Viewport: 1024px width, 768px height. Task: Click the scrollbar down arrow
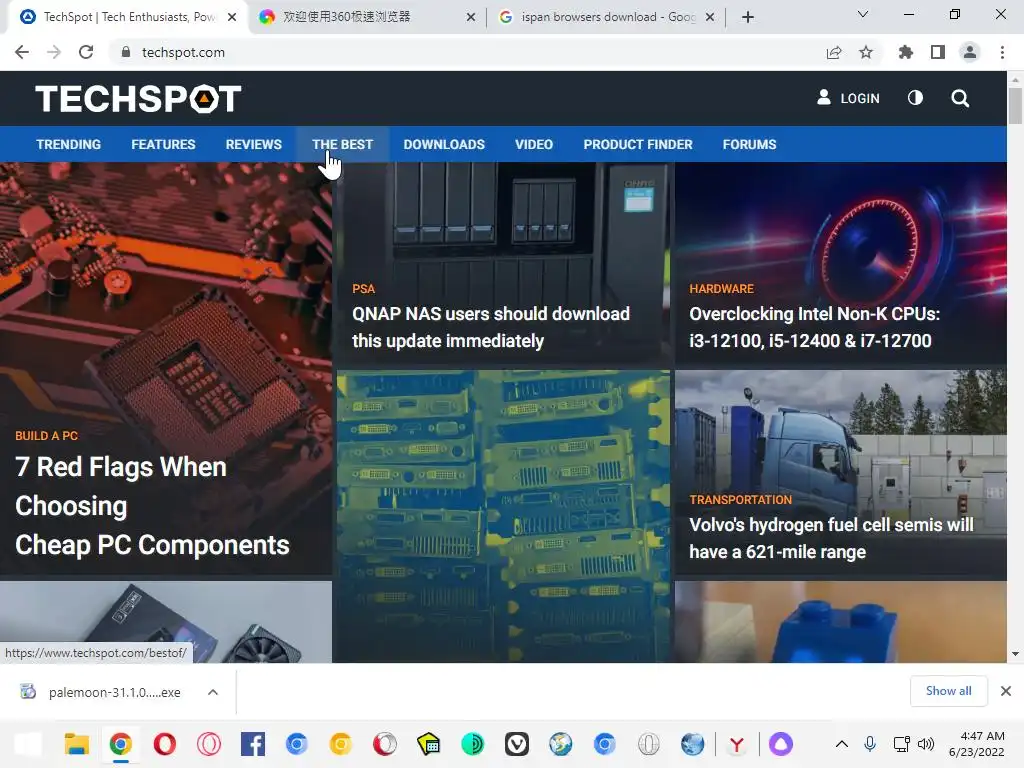(1015, 654)
